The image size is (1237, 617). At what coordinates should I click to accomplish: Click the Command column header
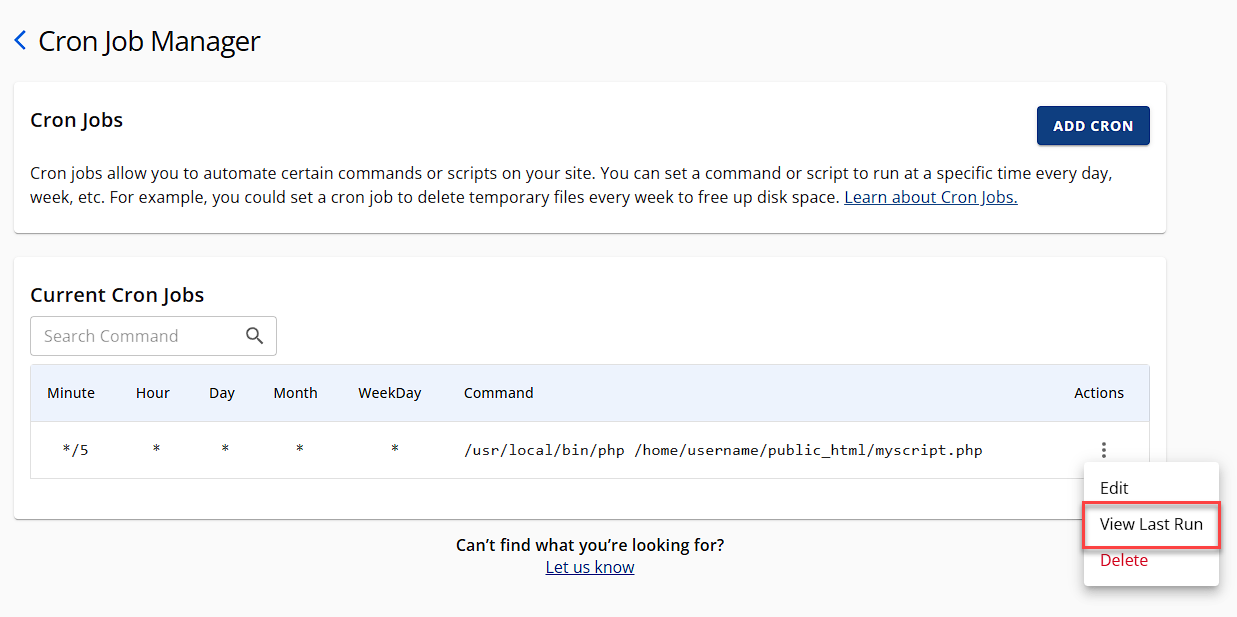tap(498, 393)
